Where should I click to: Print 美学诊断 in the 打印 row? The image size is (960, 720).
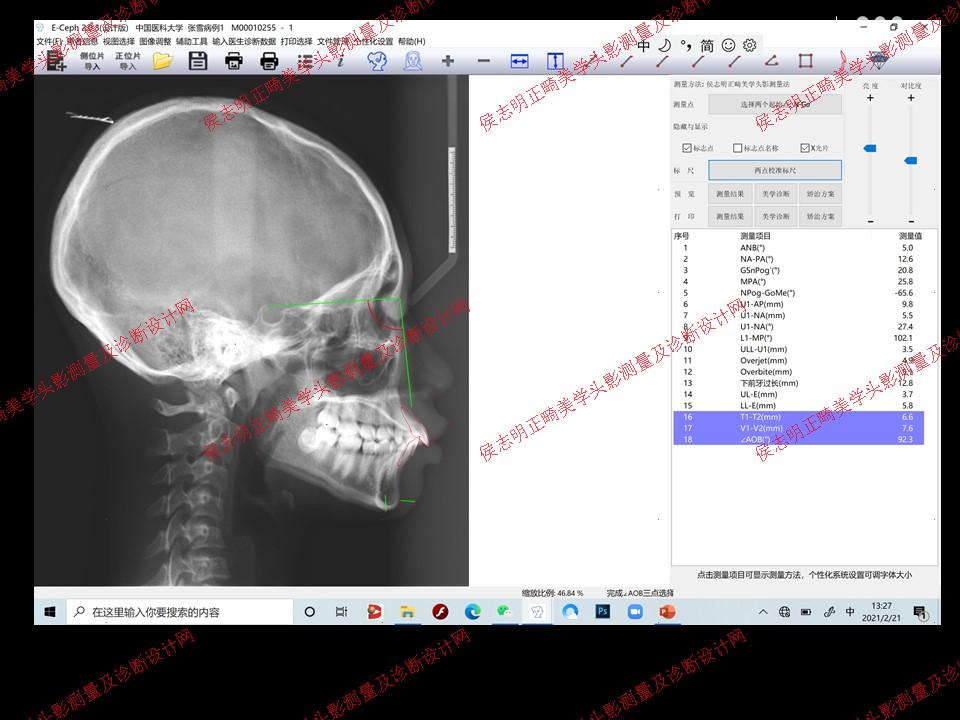click(x=776, y=216)
